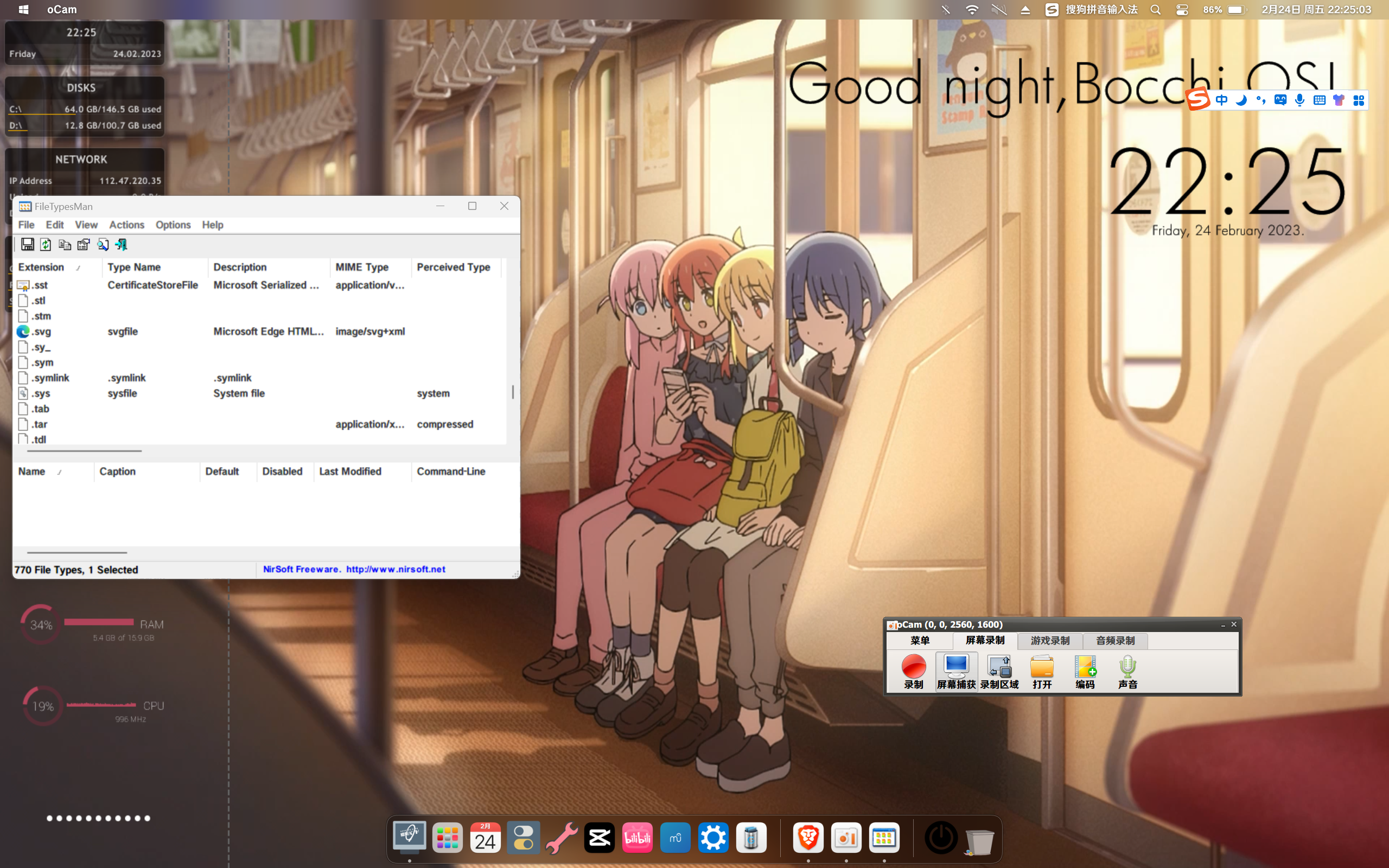Open the blue gear settings app in dock

point(713,838)
